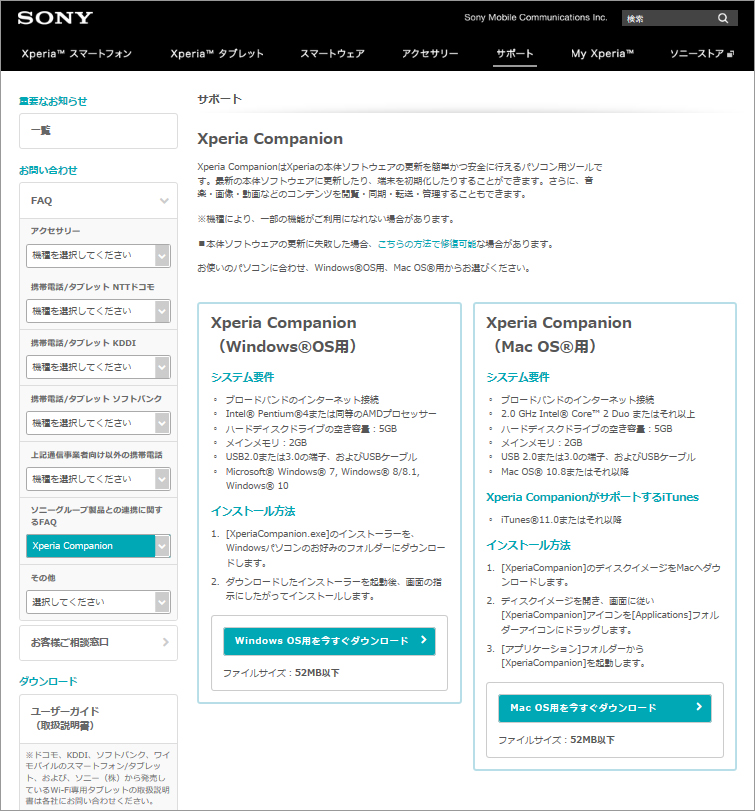This screenshot has width=755, height=811.
Task: Select the My Xperia menu item
Action: (x=602, y=54)
